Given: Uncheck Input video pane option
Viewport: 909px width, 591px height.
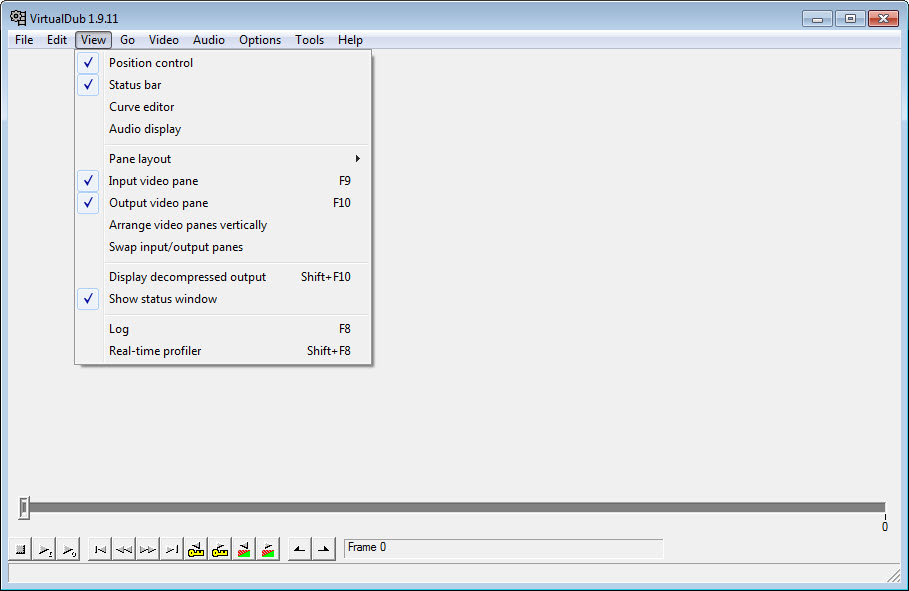Looking at the screenshot, I should (223, 181).
